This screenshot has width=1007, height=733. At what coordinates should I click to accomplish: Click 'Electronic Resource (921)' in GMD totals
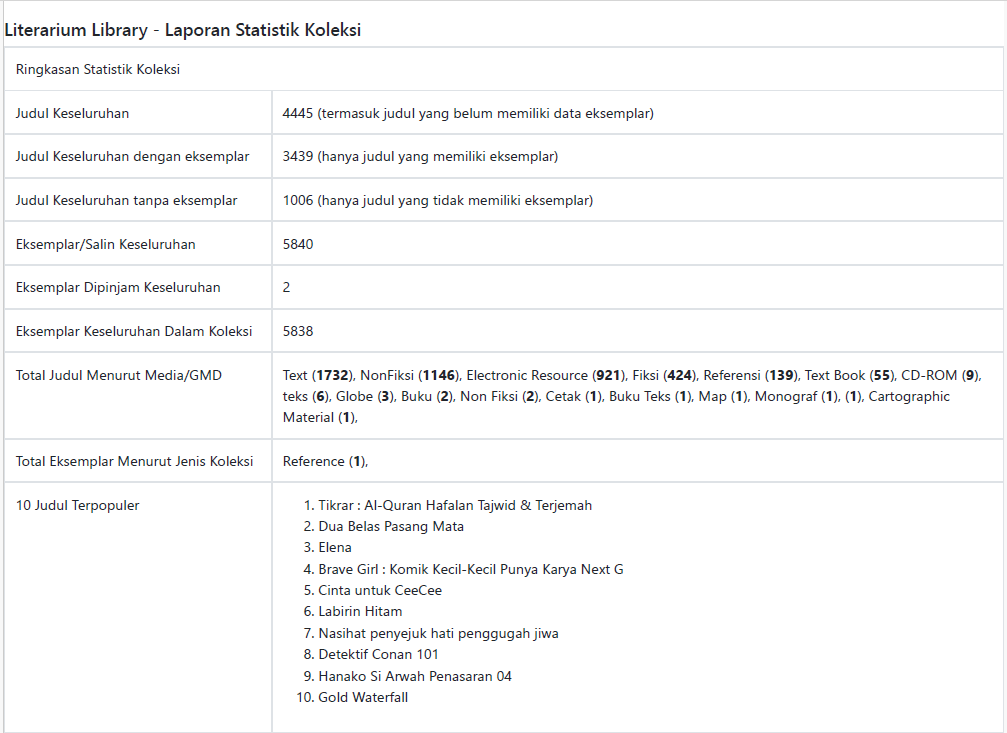pyautogui.click(x=545, y=375)
